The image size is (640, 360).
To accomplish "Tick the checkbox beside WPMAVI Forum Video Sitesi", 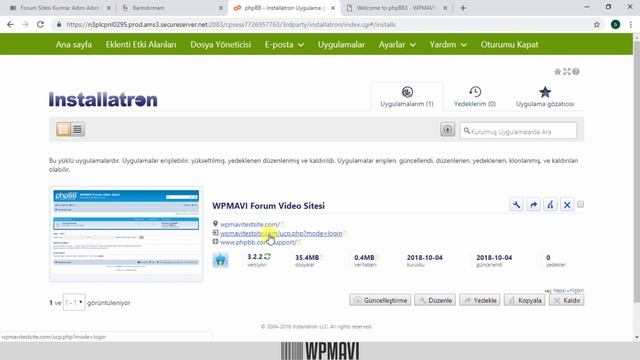I will pyautogui.click(x=580, y=204).
